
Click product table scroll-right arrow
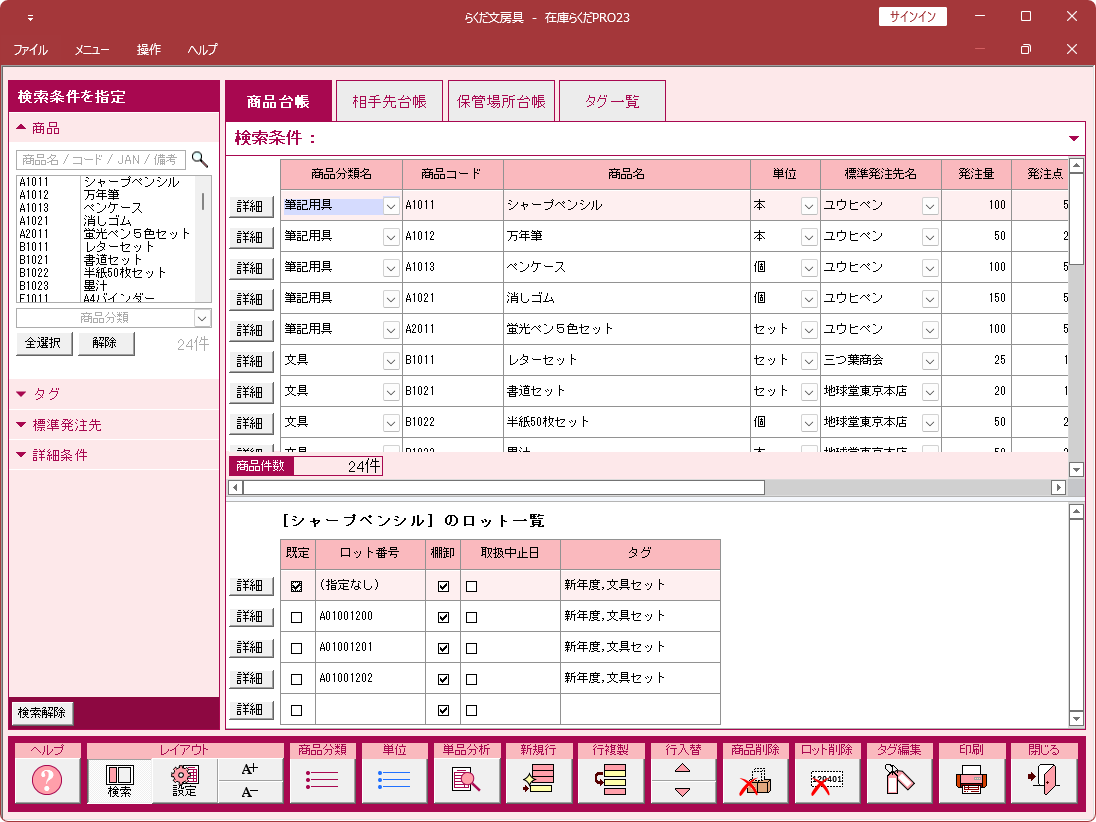[x=1058, y=487]
